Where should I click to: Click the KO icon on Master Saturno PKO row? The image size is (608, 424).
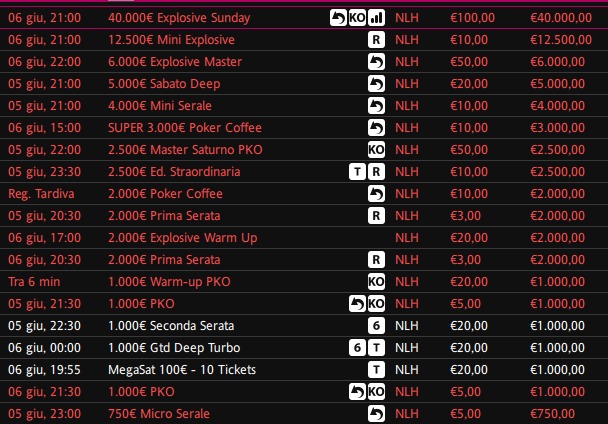tap(376, 150)
